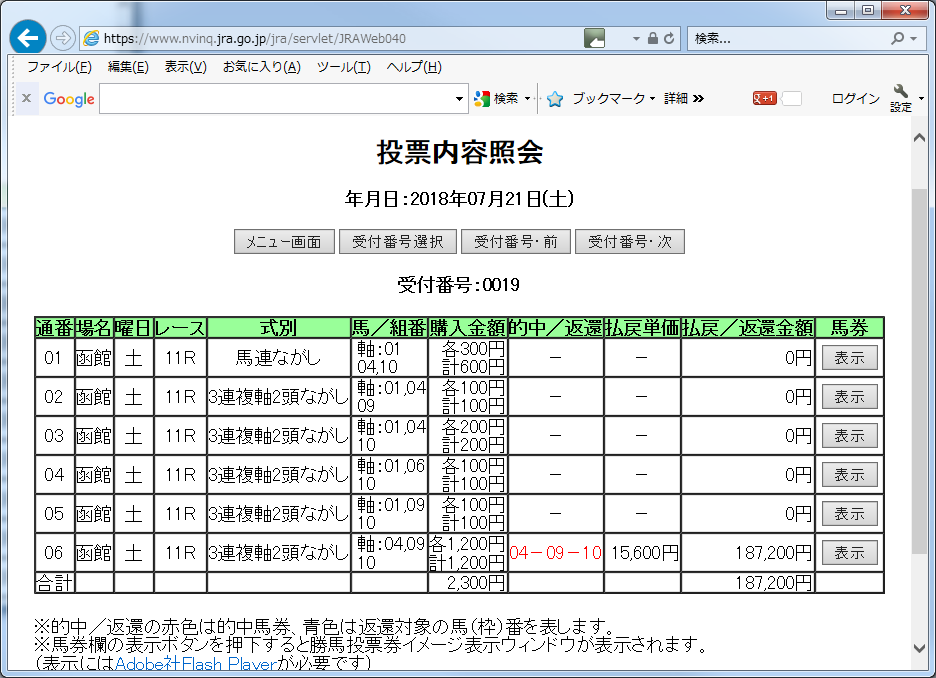Click the page scrollbar up arrow
The image size is (936, 678).
click(919, 138)
